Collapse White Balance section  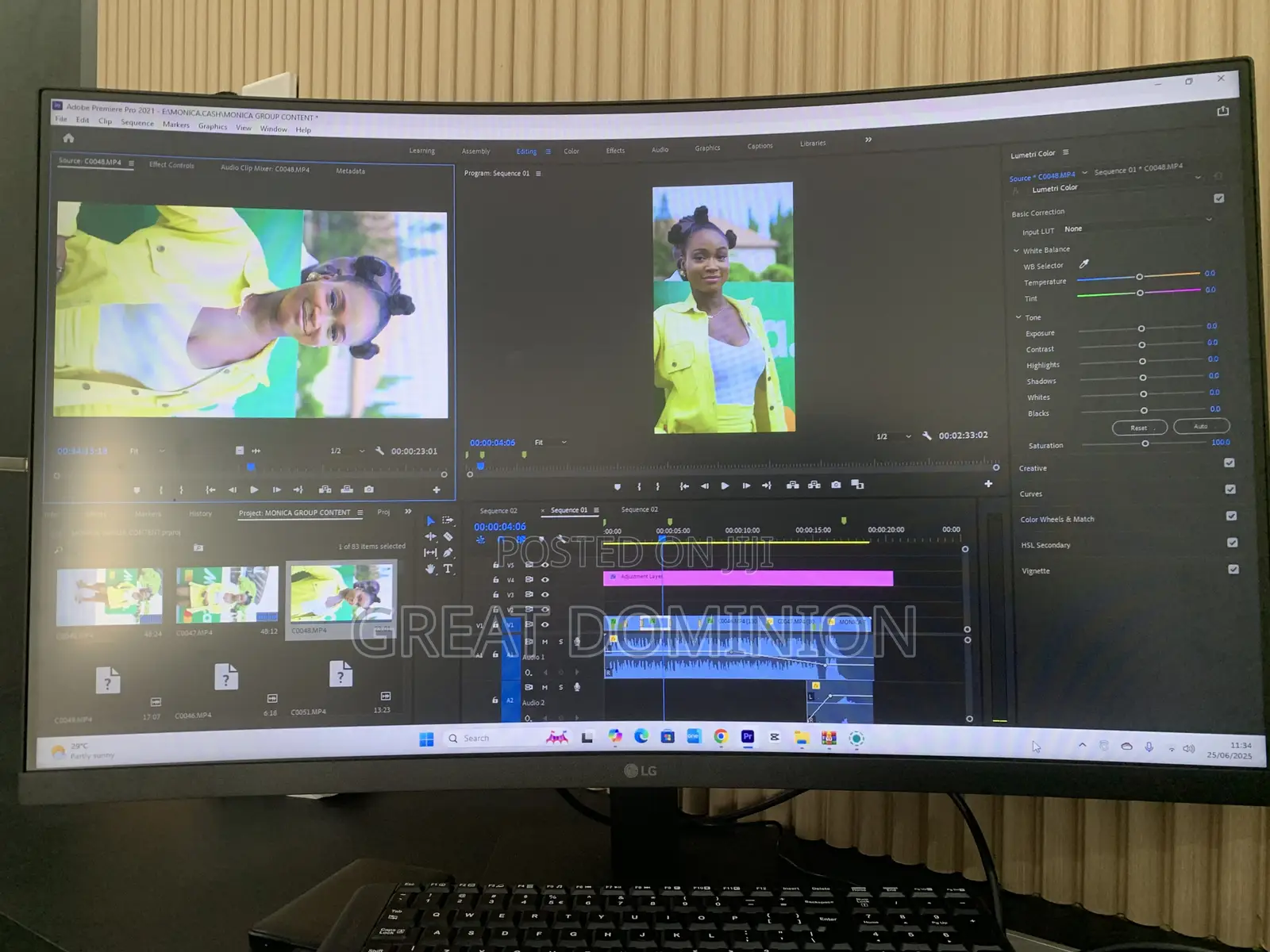(x=1017, y=251)
